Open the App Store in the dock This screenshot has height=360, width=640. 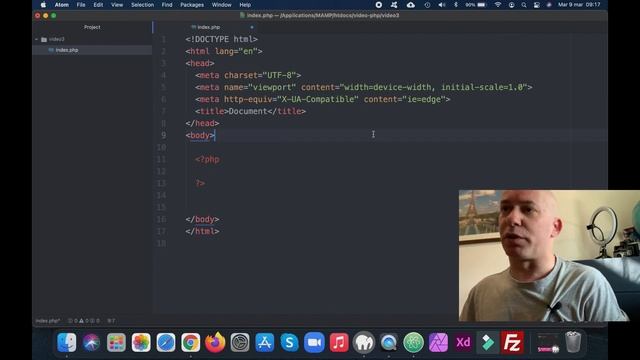264,342
